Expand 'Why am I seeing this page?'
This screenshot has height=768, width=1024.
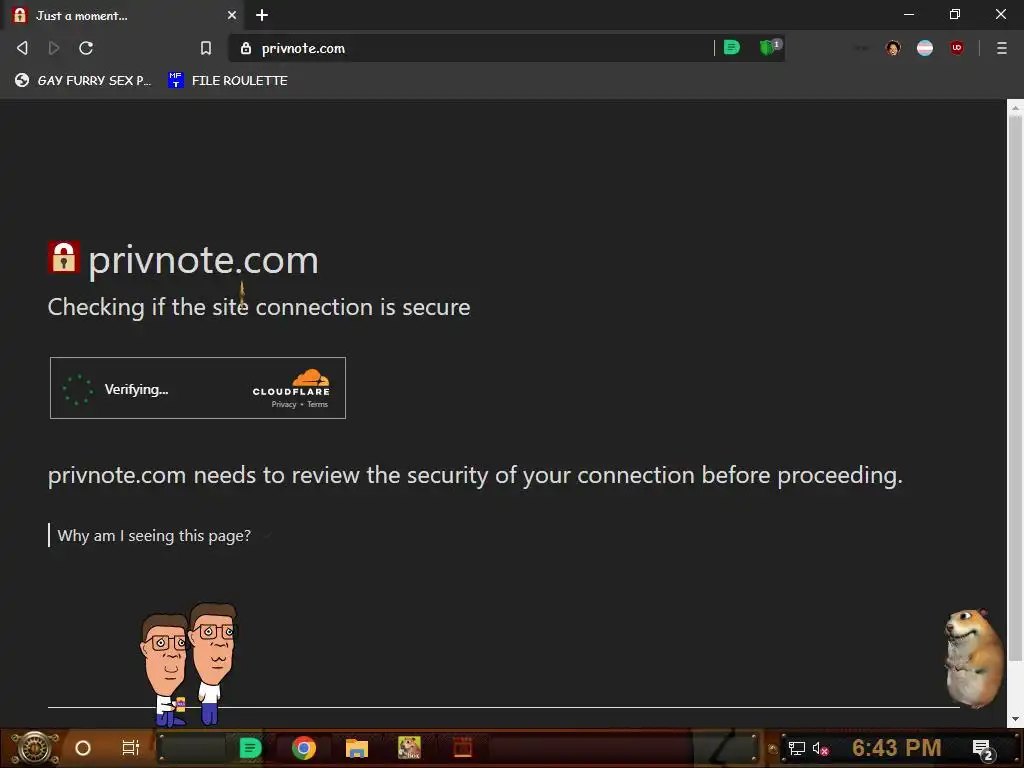[x=154, y=536]
